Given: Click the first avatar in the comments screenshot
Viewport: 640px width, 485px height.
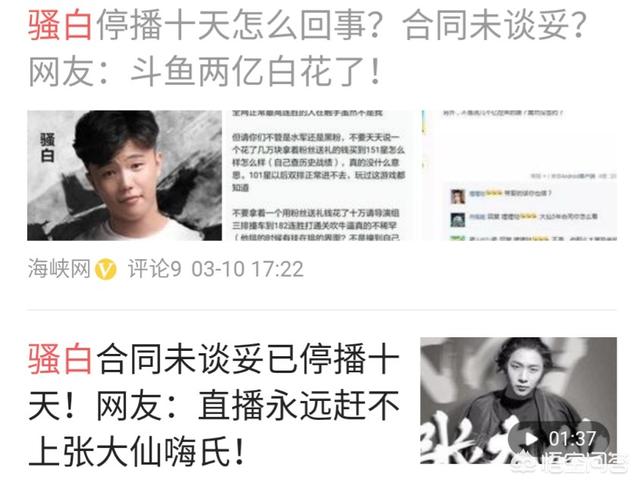Looking at the screenshot, I should [x=458, y=196].
